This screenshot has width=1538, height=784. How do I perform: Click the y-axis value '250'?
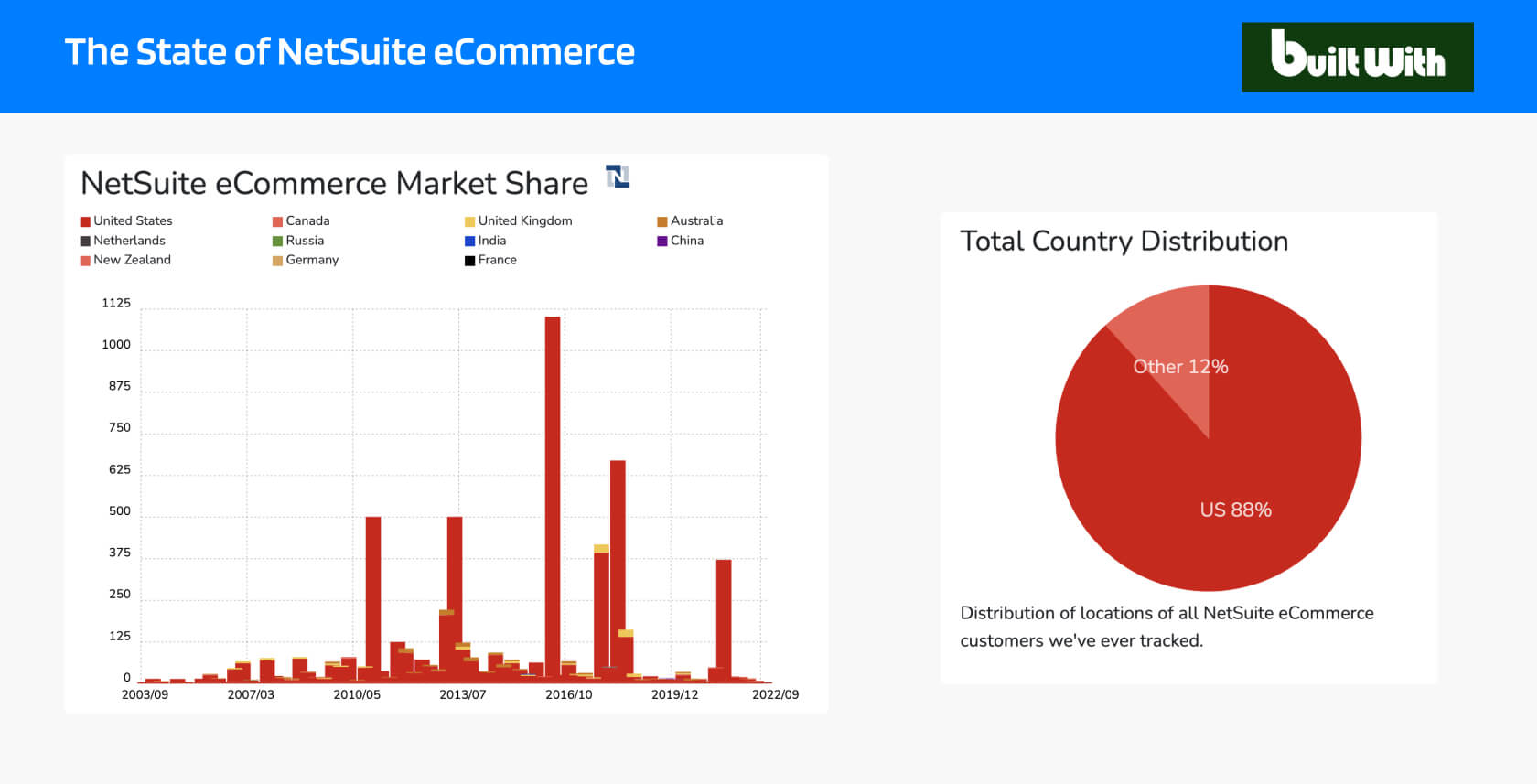tap(120, 595)
